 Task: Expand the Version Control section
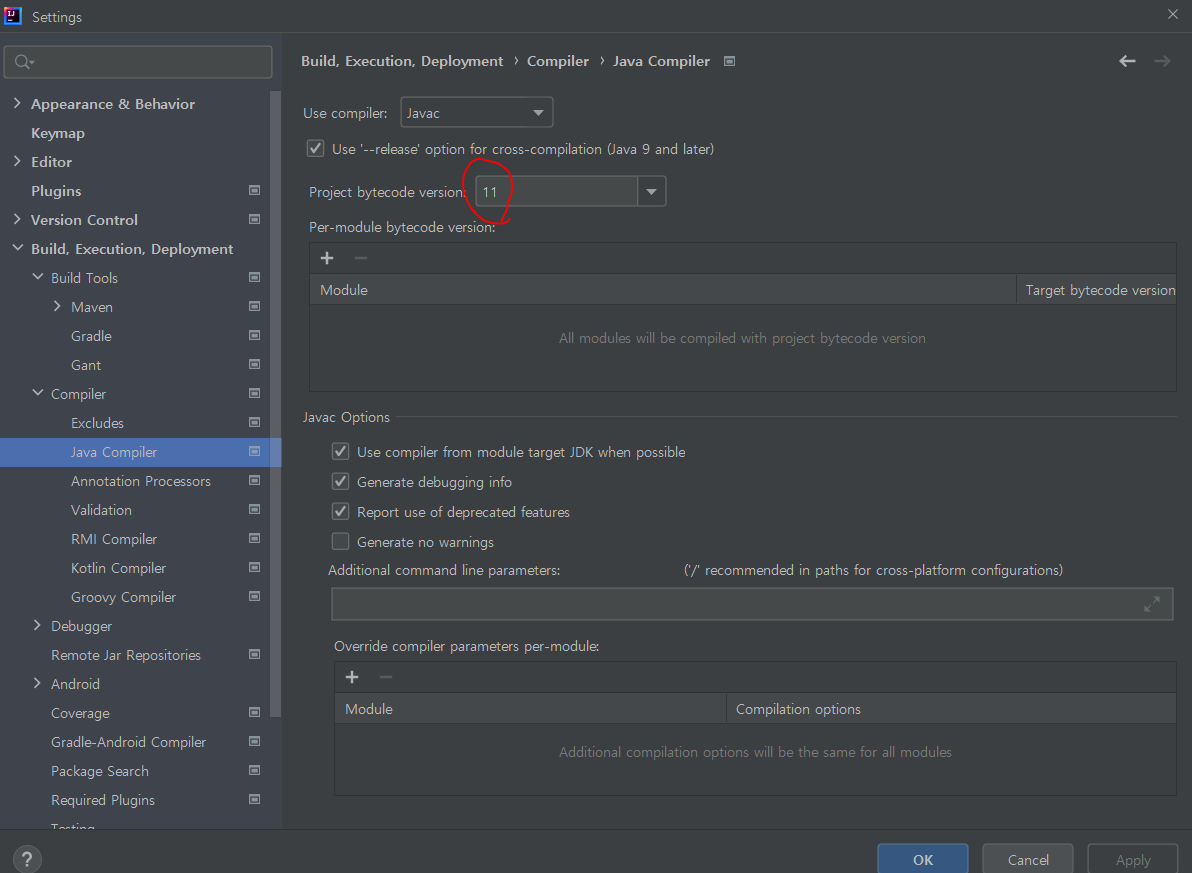point(17,219)
